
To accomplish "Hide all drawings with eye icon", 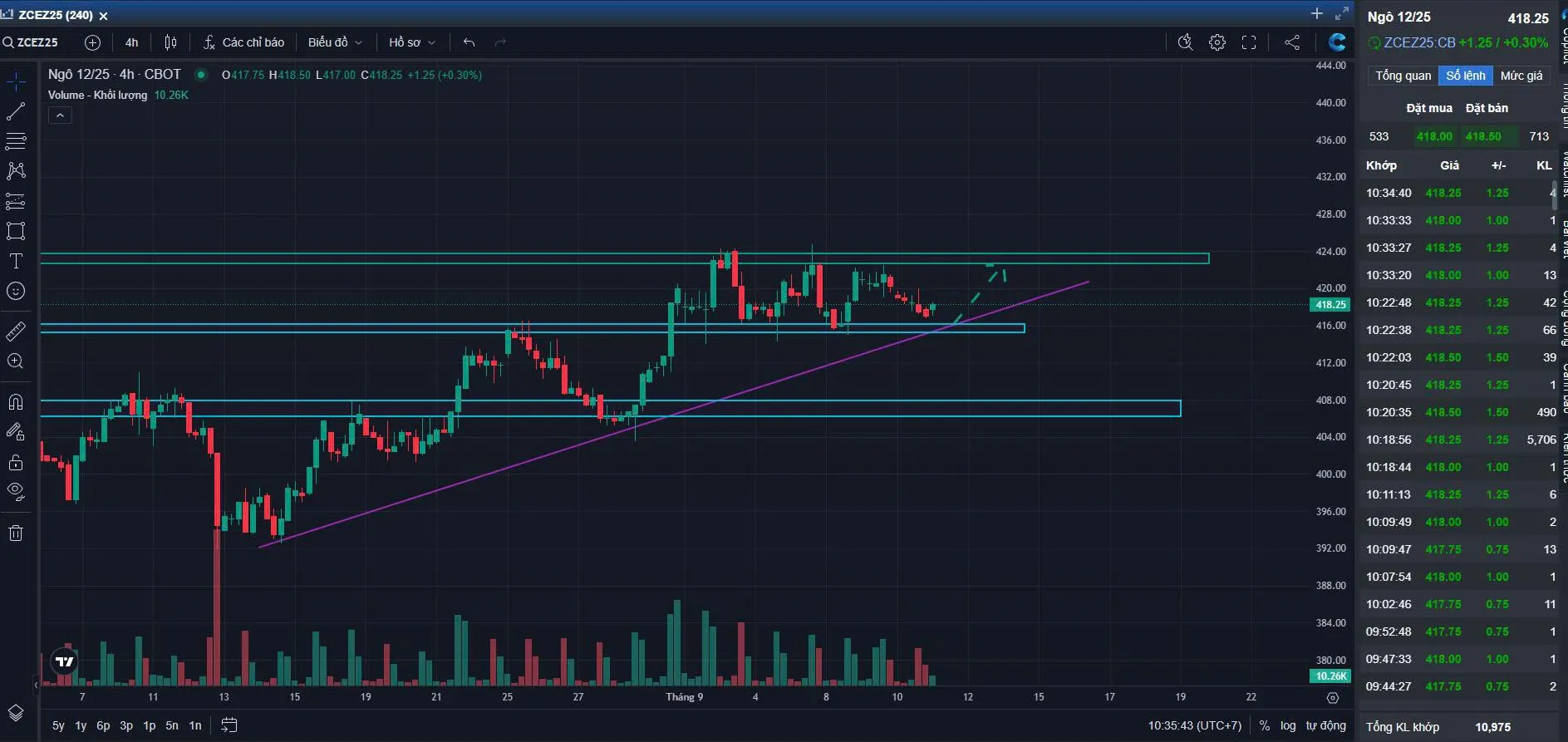I will [x=16, y=491].
